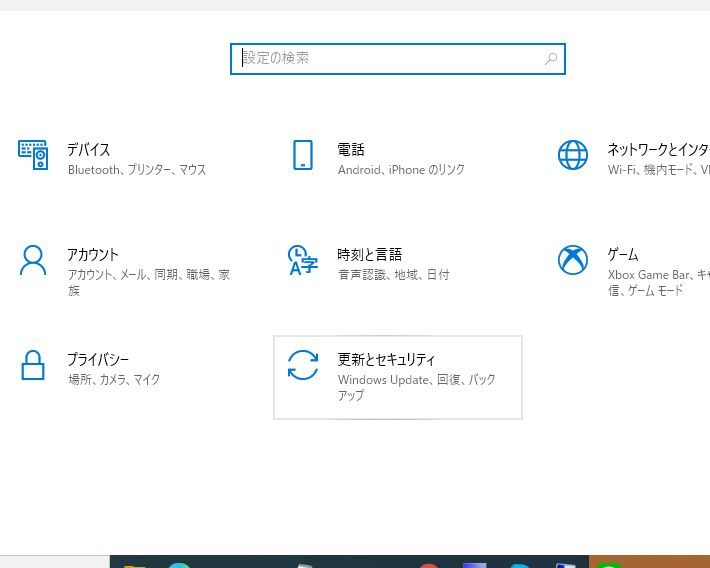710x568 pixels.
Task: Focus the 設定の検索 search field
Action: [x=398, y=59]
